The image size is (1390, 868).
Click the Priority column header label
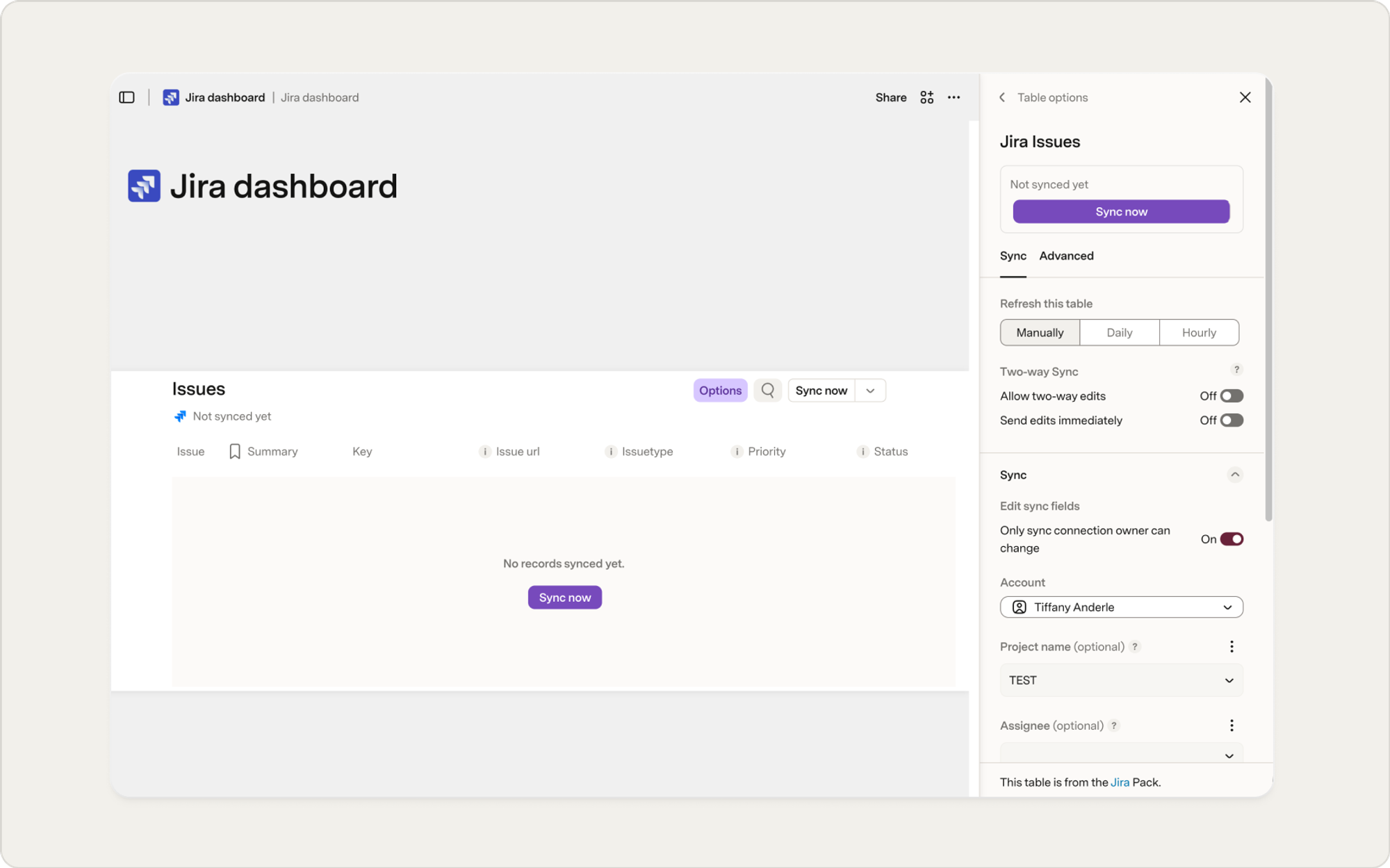(x=767, y=452)
